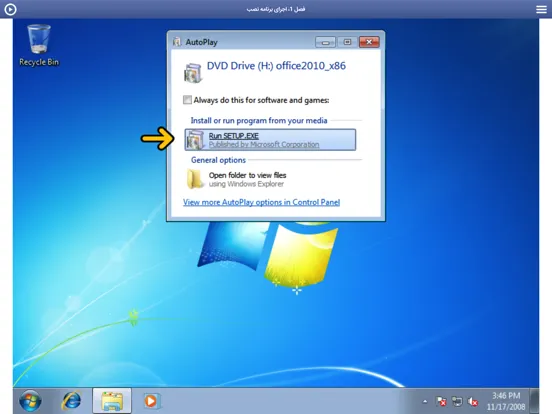
Task: Launch Windows Media Player from taskbar
Action: [x=151, y=401]
